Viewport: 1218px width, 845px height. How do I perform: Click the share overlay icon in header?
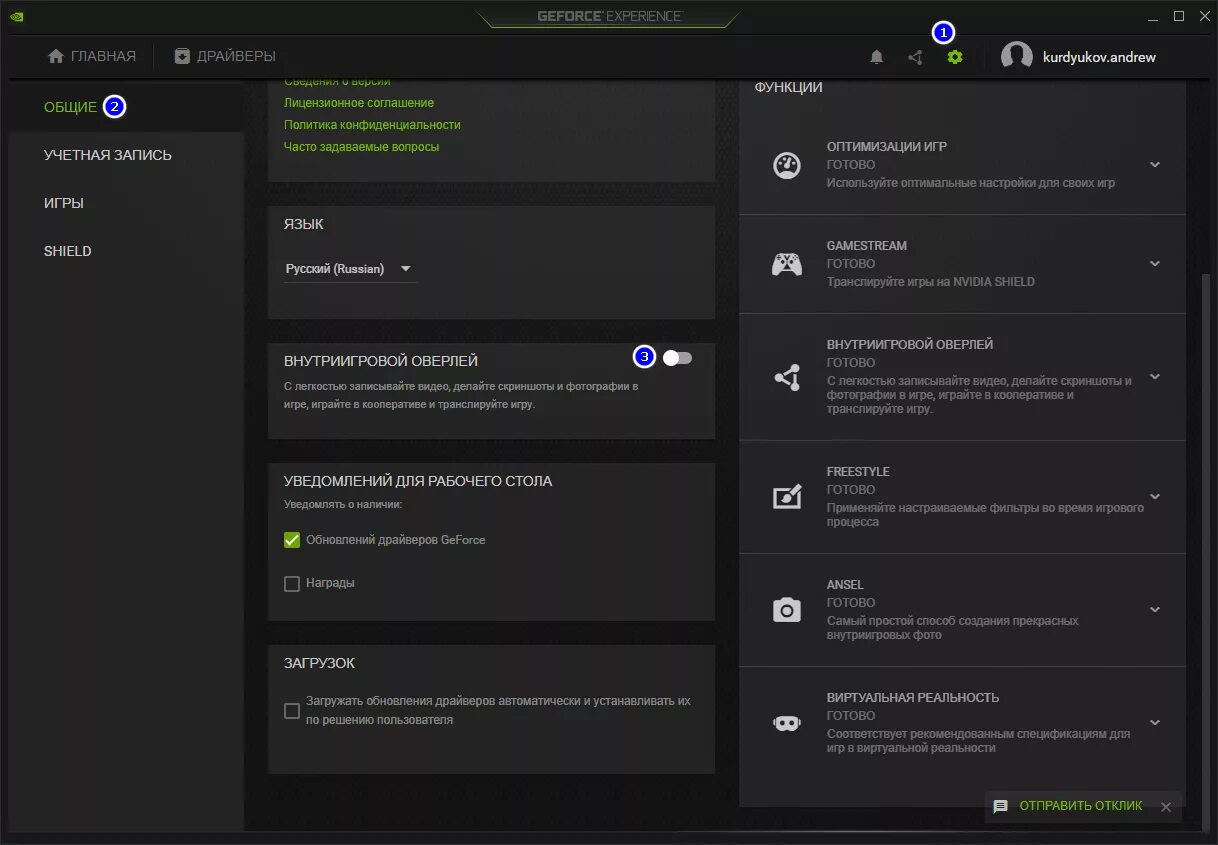click(x=915, y=57)
